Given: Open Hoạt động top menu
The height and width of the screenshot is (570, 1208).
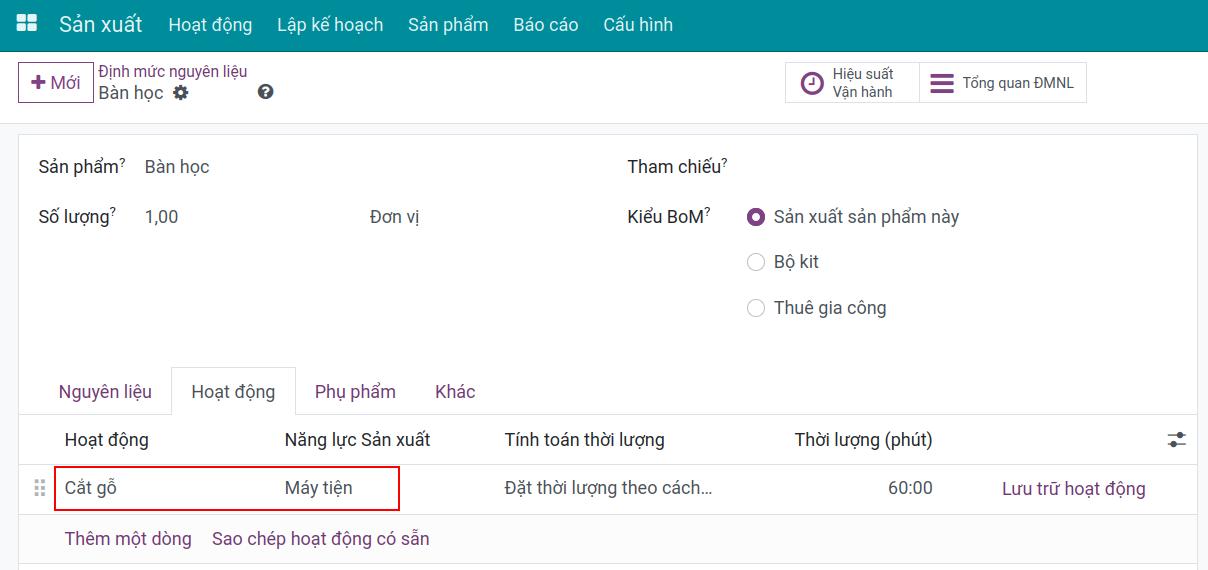Looking at the screenshot, I should pyautogui.click(x=210, y=25).
